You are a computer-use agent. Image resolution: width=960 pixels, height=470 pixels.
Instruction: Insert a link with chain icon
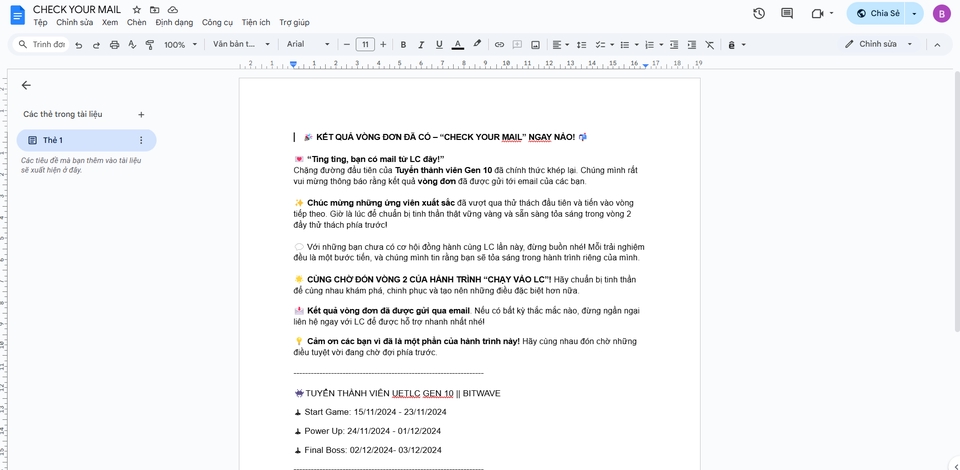click(x=500, y=45)
